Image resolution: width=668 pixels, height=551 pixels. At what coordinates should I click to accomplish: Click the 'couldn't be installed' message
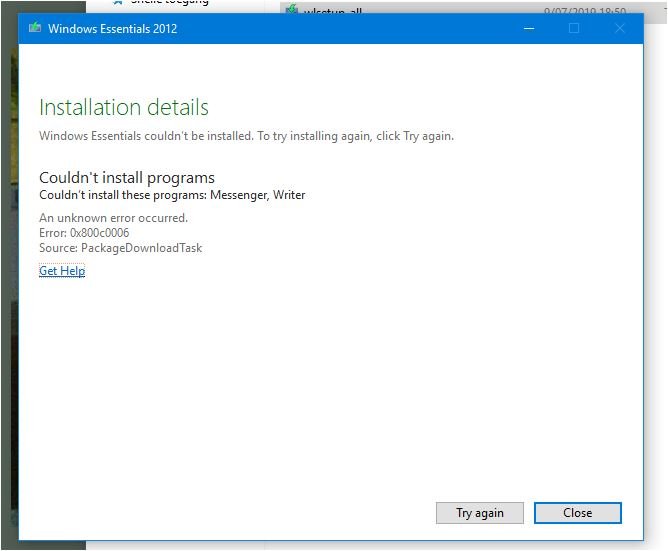click(246, 136)
